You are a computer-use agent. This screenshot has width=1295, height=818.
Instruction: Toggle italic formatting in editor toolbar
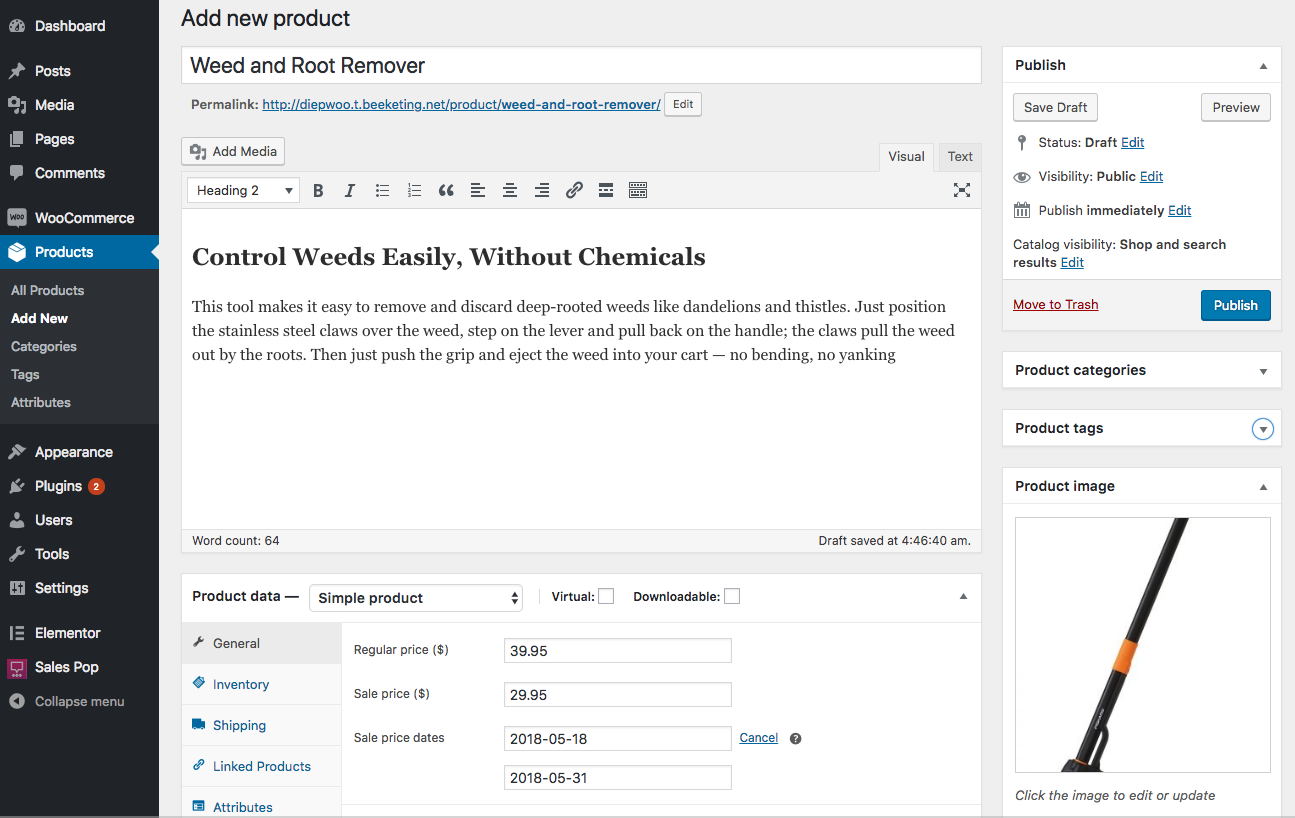pyautogui.click(x=350, y=190)
